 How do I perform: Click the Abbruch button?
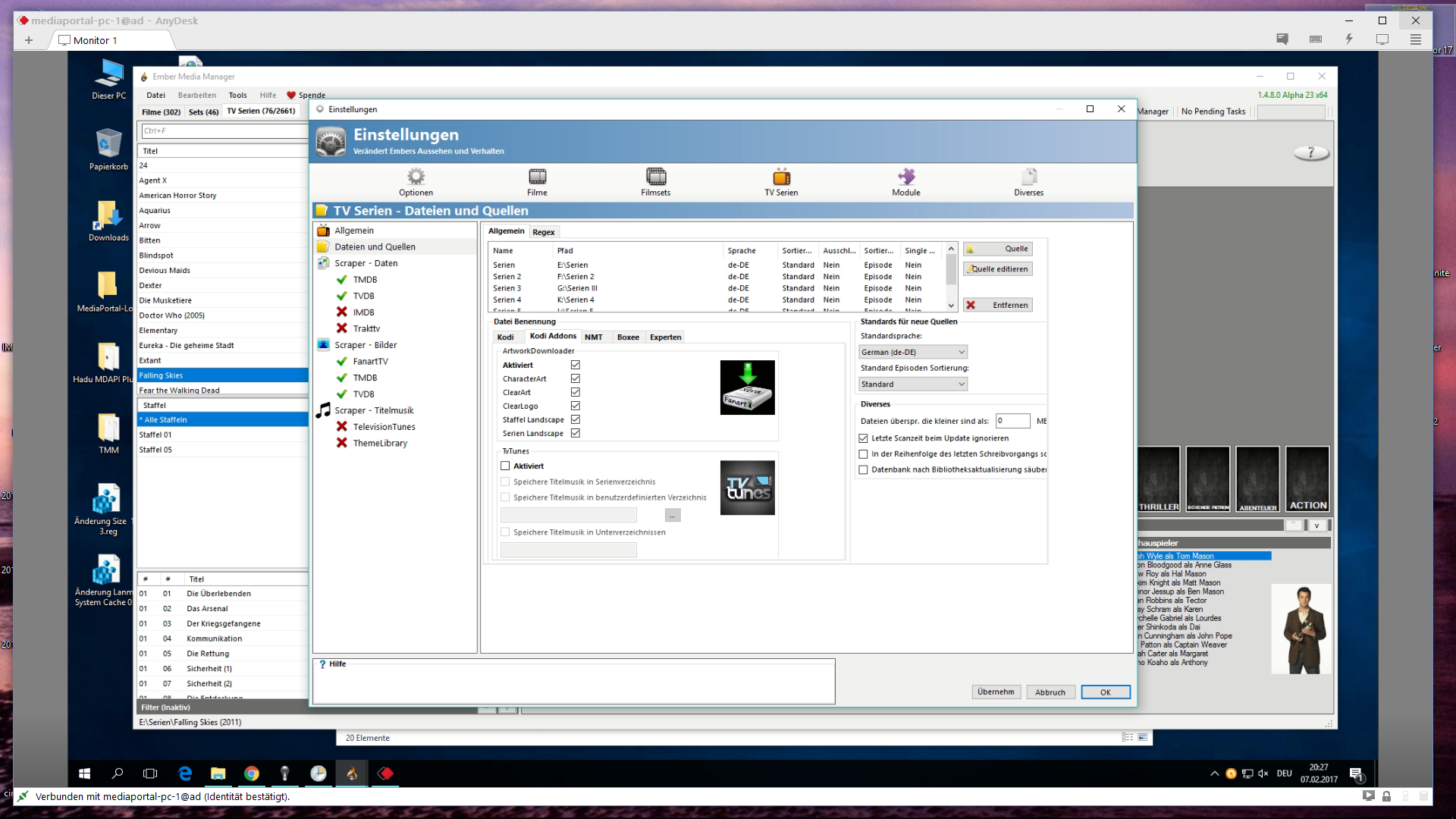[x=1050, y=692]
